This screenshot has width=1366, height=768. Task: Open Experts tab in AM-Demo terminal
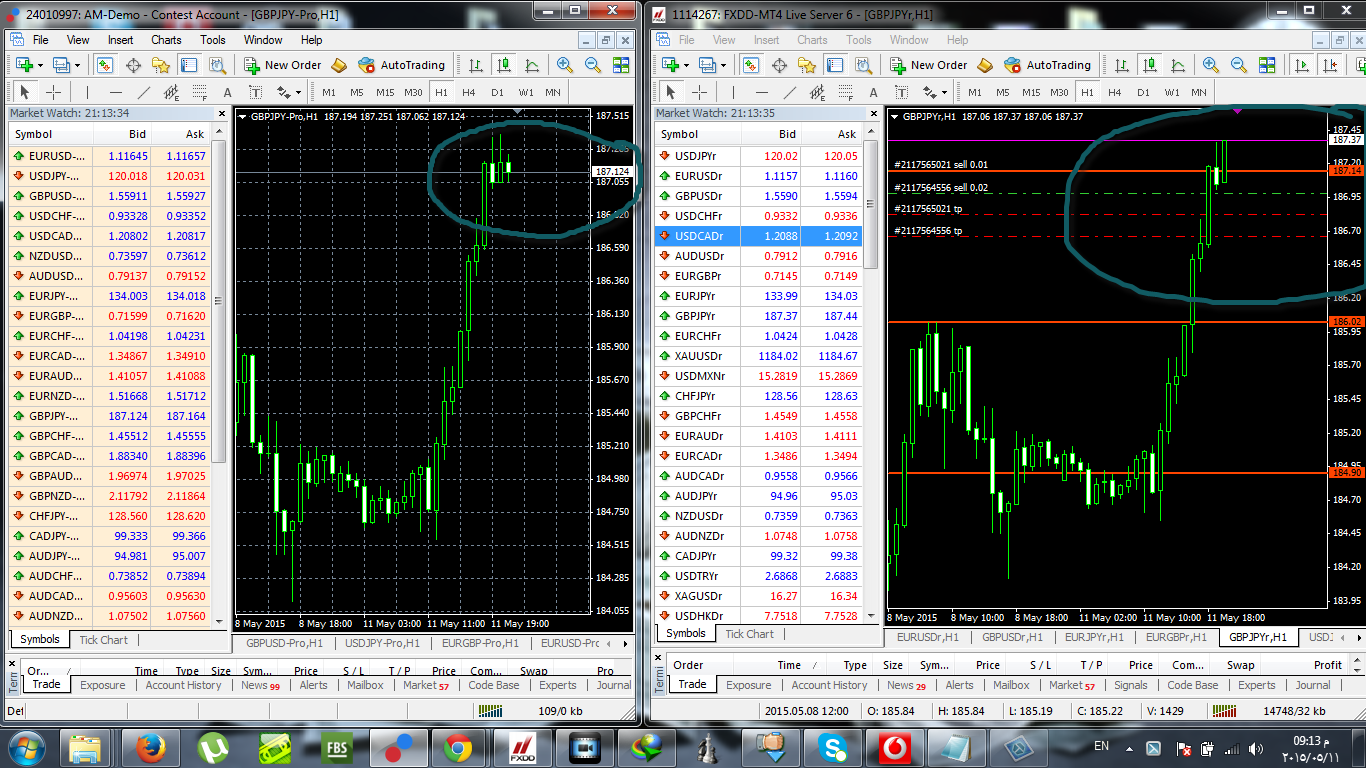click(557, 685)
